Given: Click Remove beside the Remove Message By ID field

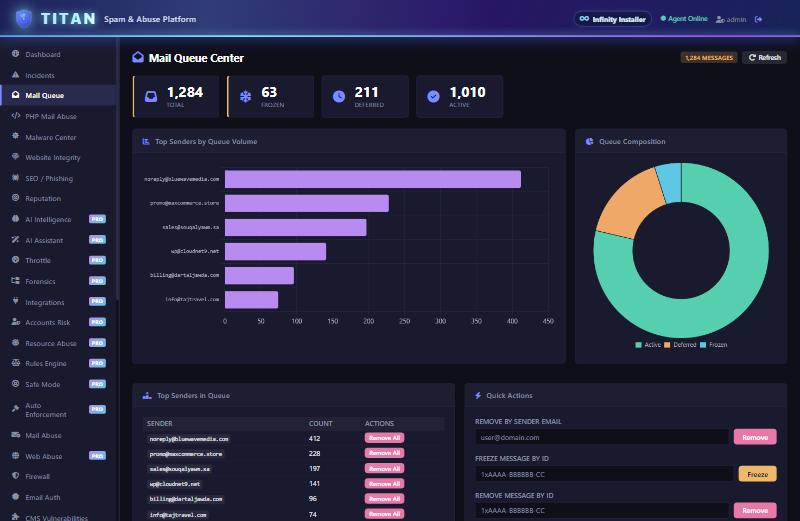Looking at the screenshot, I should [x=755, y=510].
